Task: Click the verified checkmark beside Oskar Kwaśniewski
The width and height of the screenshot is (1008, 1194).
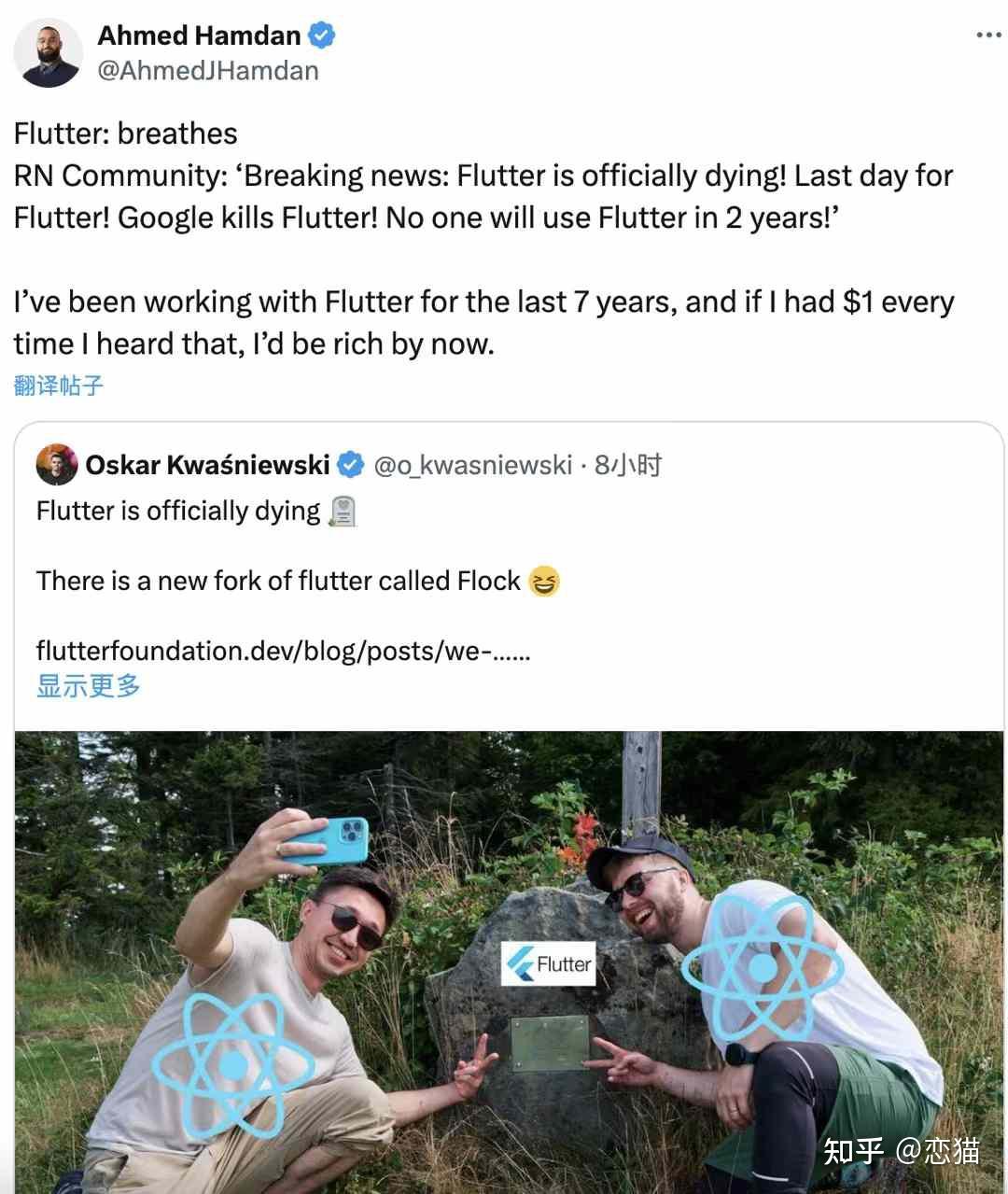Action: [x=351, y=463]
